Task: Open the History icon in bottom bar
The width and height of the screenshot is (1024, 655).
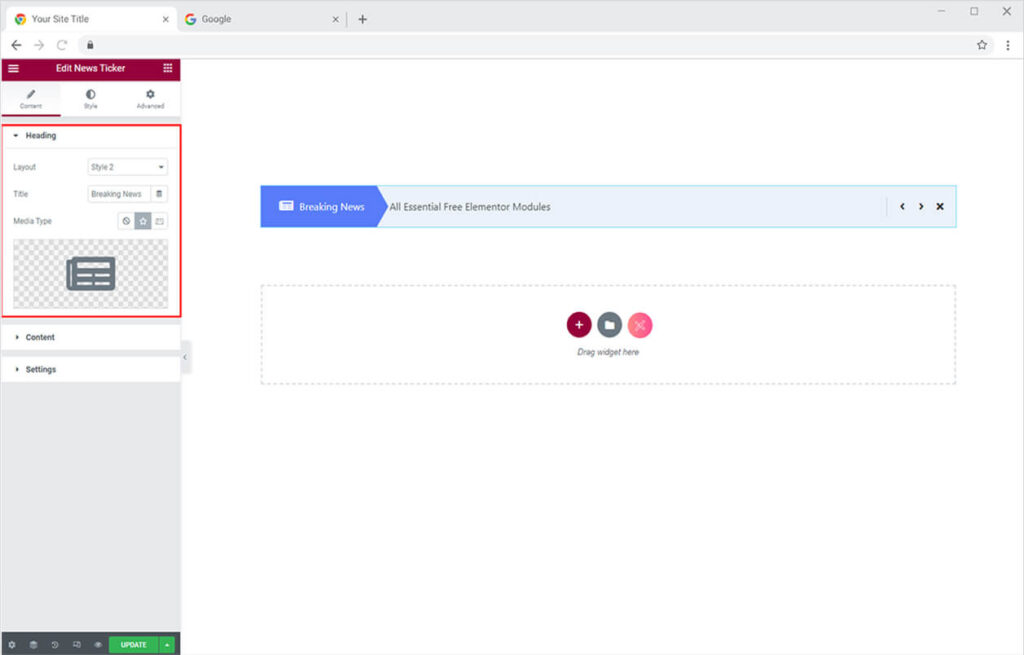Action: click(55, 645)
